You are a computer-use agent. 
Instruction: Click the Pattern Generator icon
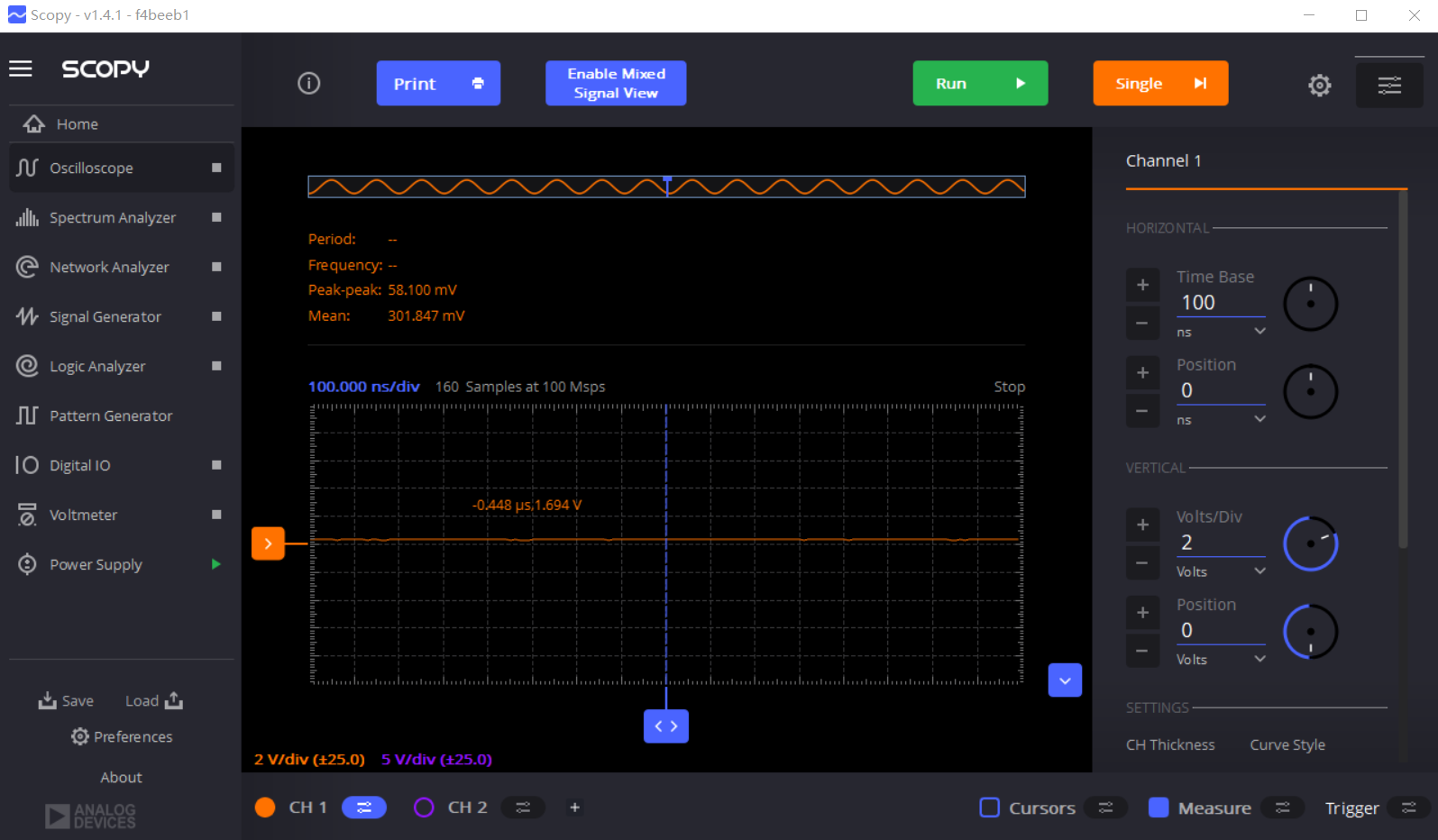click(27, 415)
